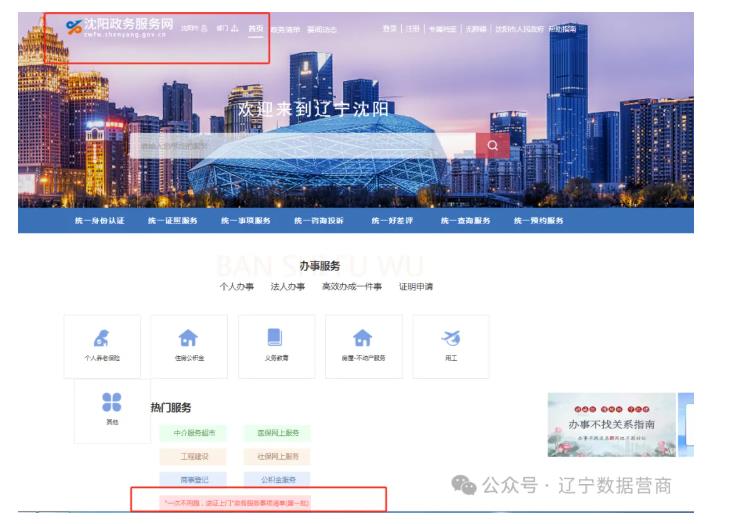Open the 办事不找关系指南 banner image
This screenshot has width=746, height=524.
[x=611, y=425]
